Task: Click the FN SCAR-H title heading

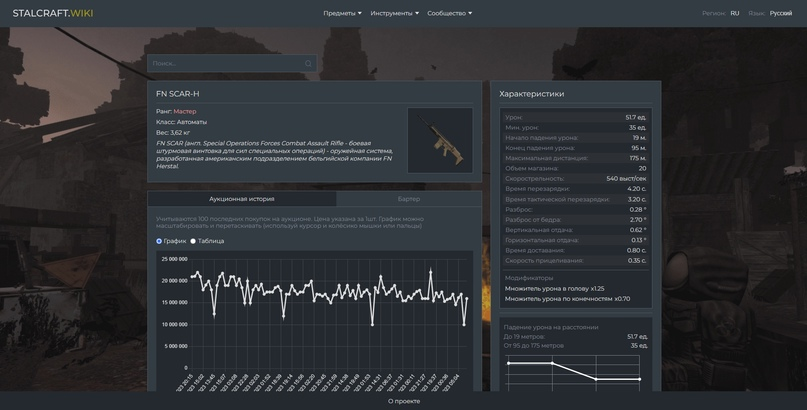Action: tap(178, 94)
